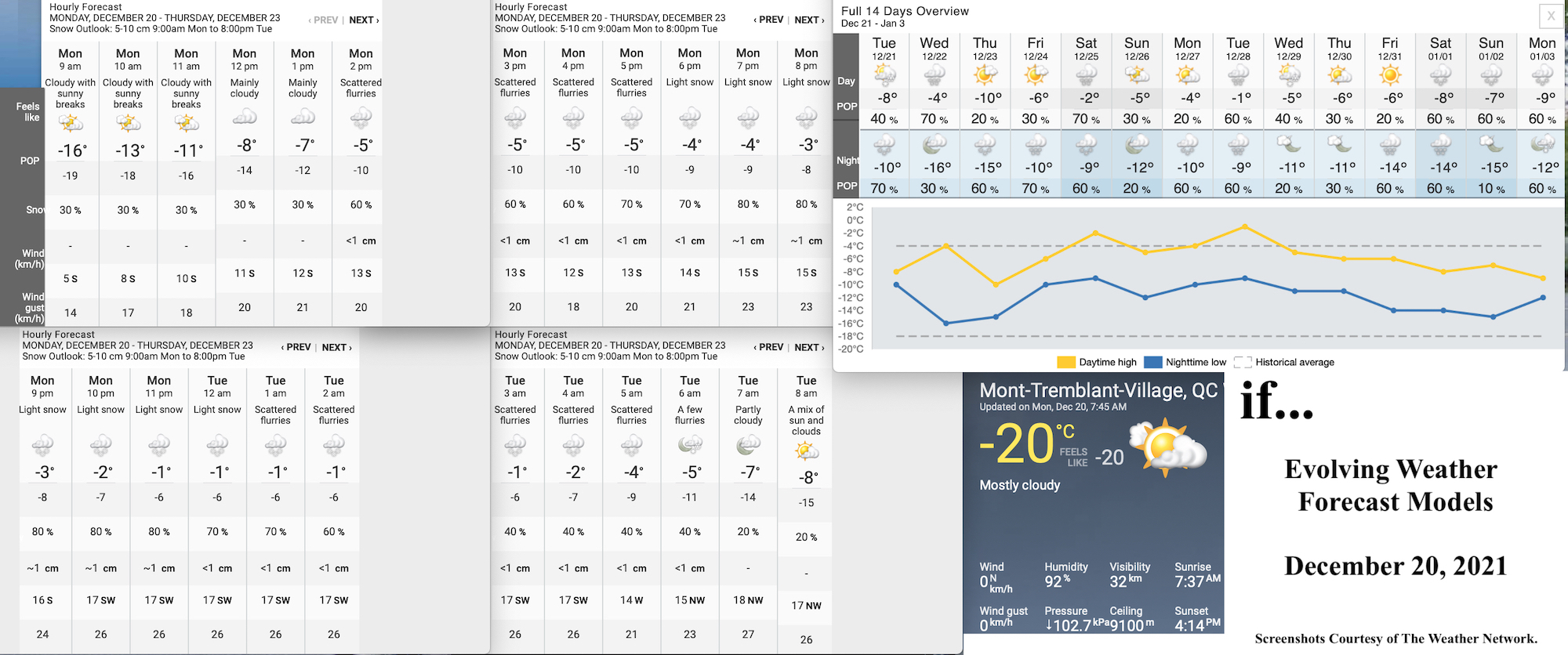Click the Mon 1 pm mainly cloudy icon
The image size is (1568, 655).
(x=303, y=118)
